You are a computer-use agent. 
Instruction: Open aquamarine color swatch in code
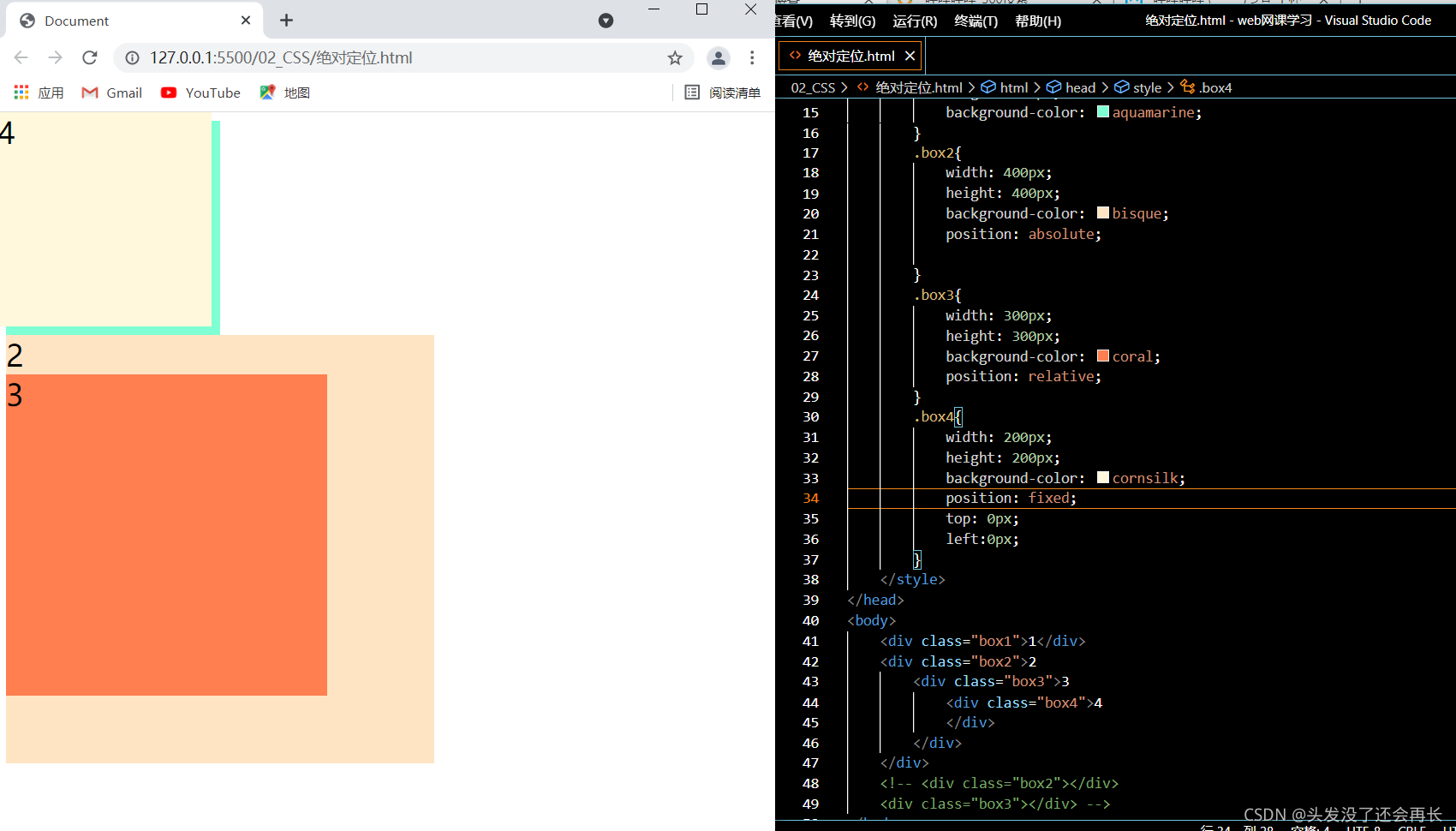[x=1103, y=111]
